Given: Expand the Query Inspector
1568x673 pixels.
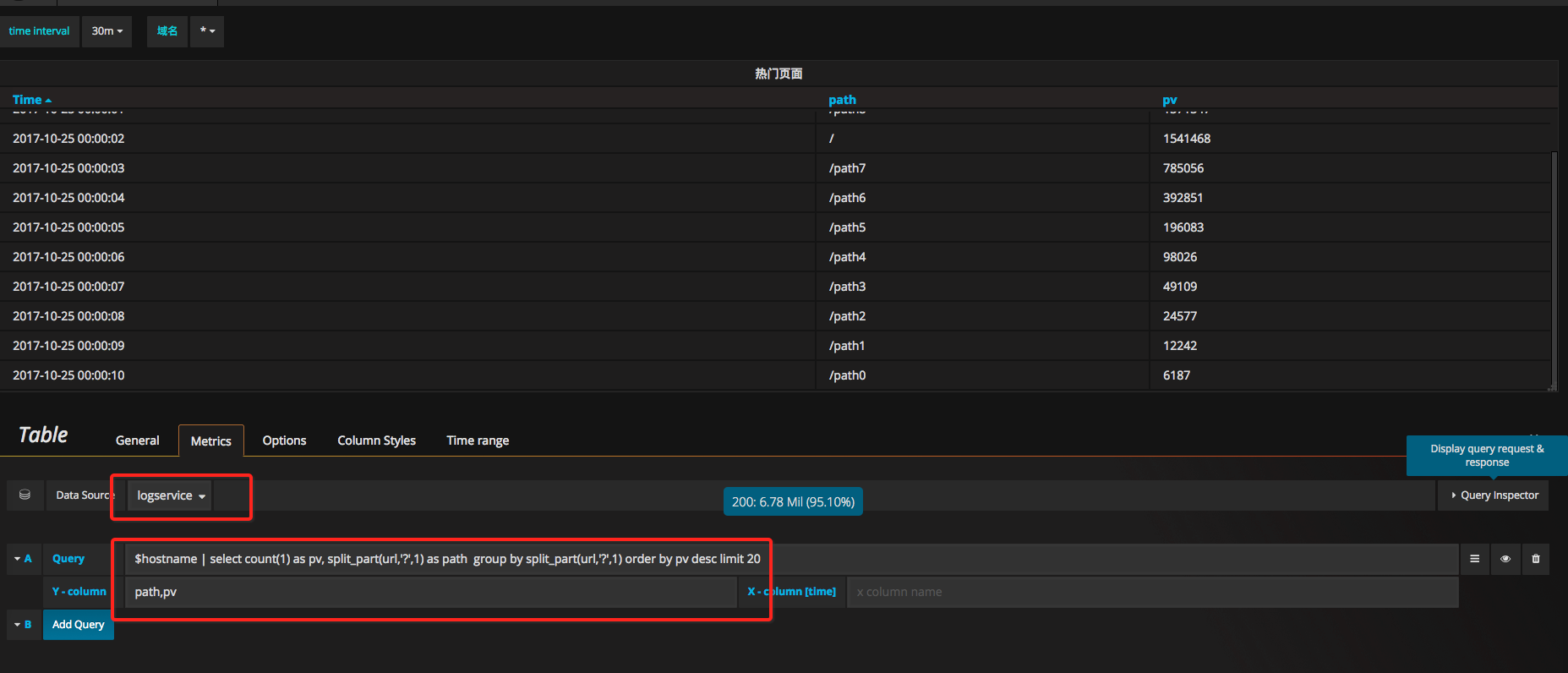Looking at the screenshot, I should [x=1494, y=495].
